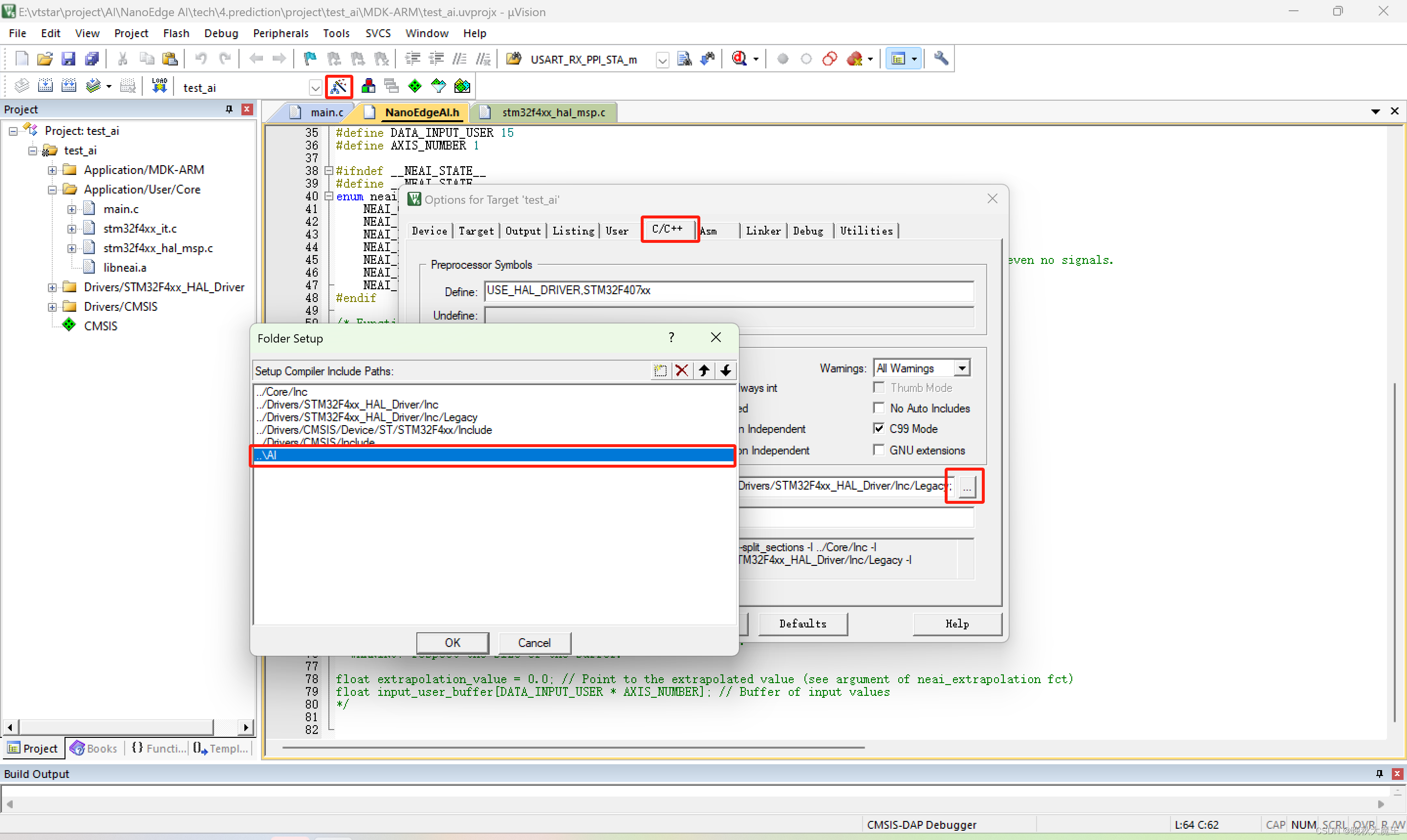The height and width of the screenshot is (840, 1407).
Task: Enable the GNU extensions checkbox
Action: pyautogui.click(x=878, y=450)
